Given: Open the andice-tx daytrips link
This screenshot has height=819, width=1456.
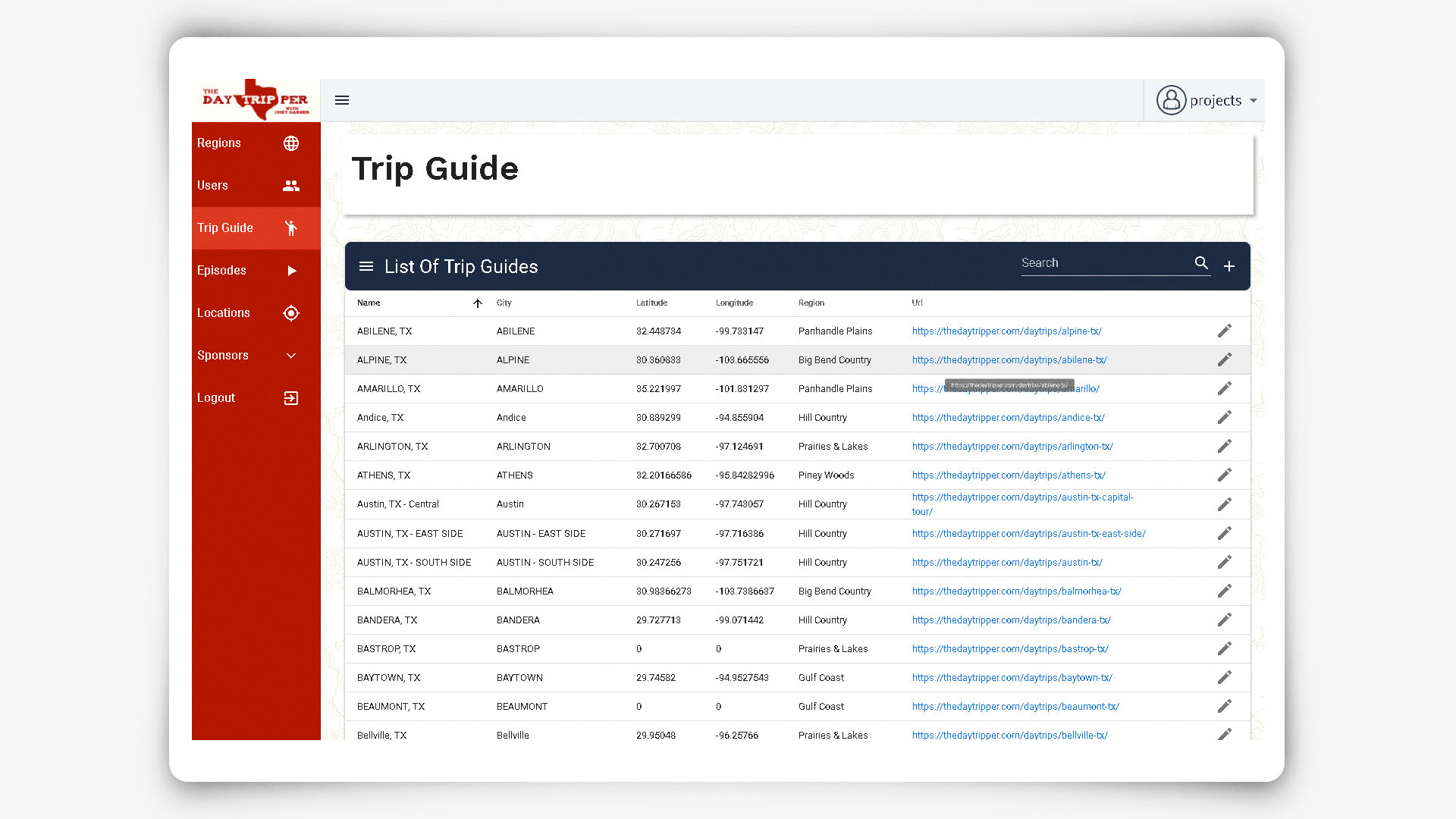Looking at the screenshot, I should click(1008, 418).
